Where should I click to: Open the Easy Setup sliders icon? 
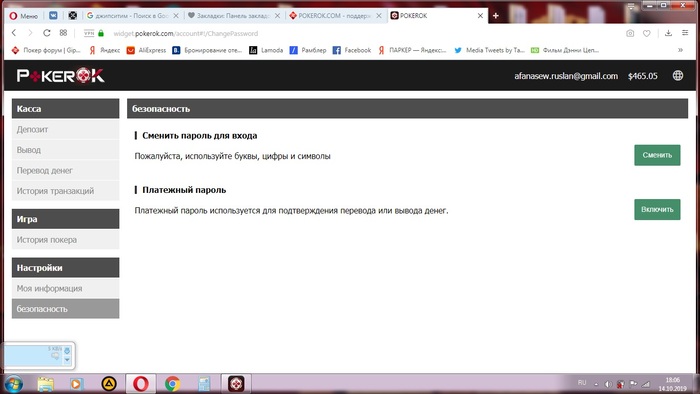(x=685, y=33)
